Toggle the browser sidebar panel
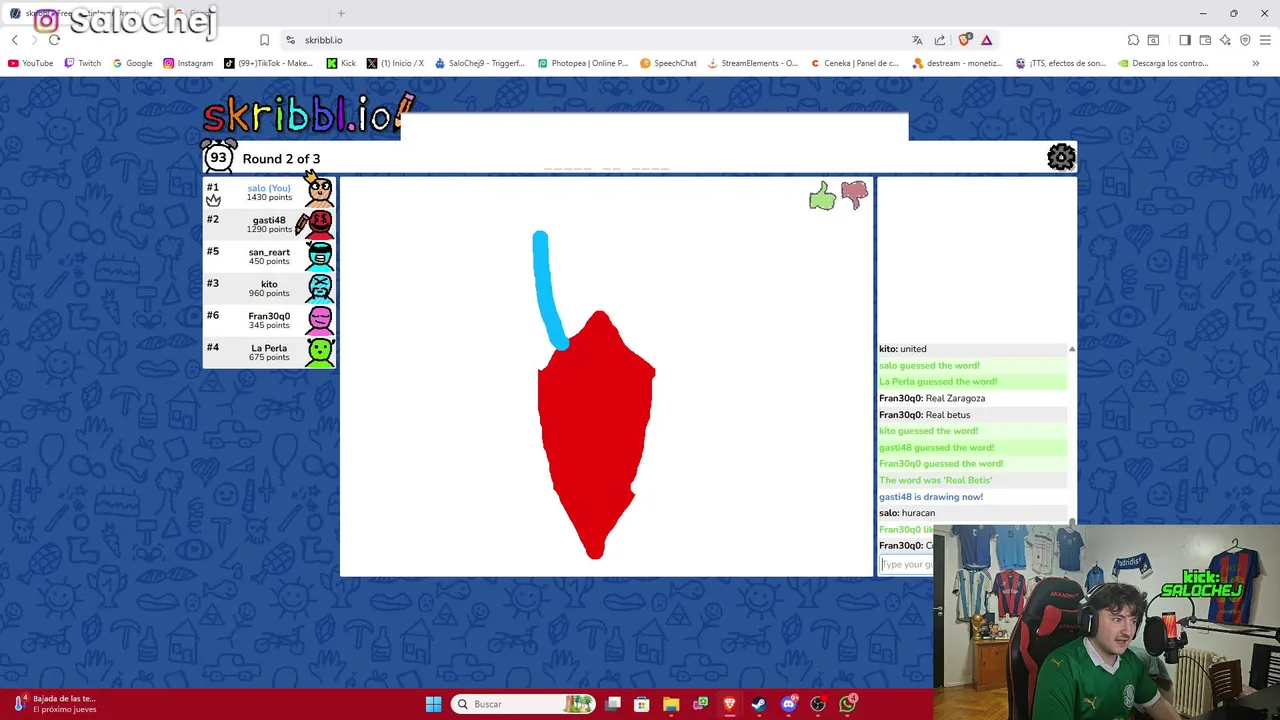Screen dimensions: 1280x720 click(1185, 40)
